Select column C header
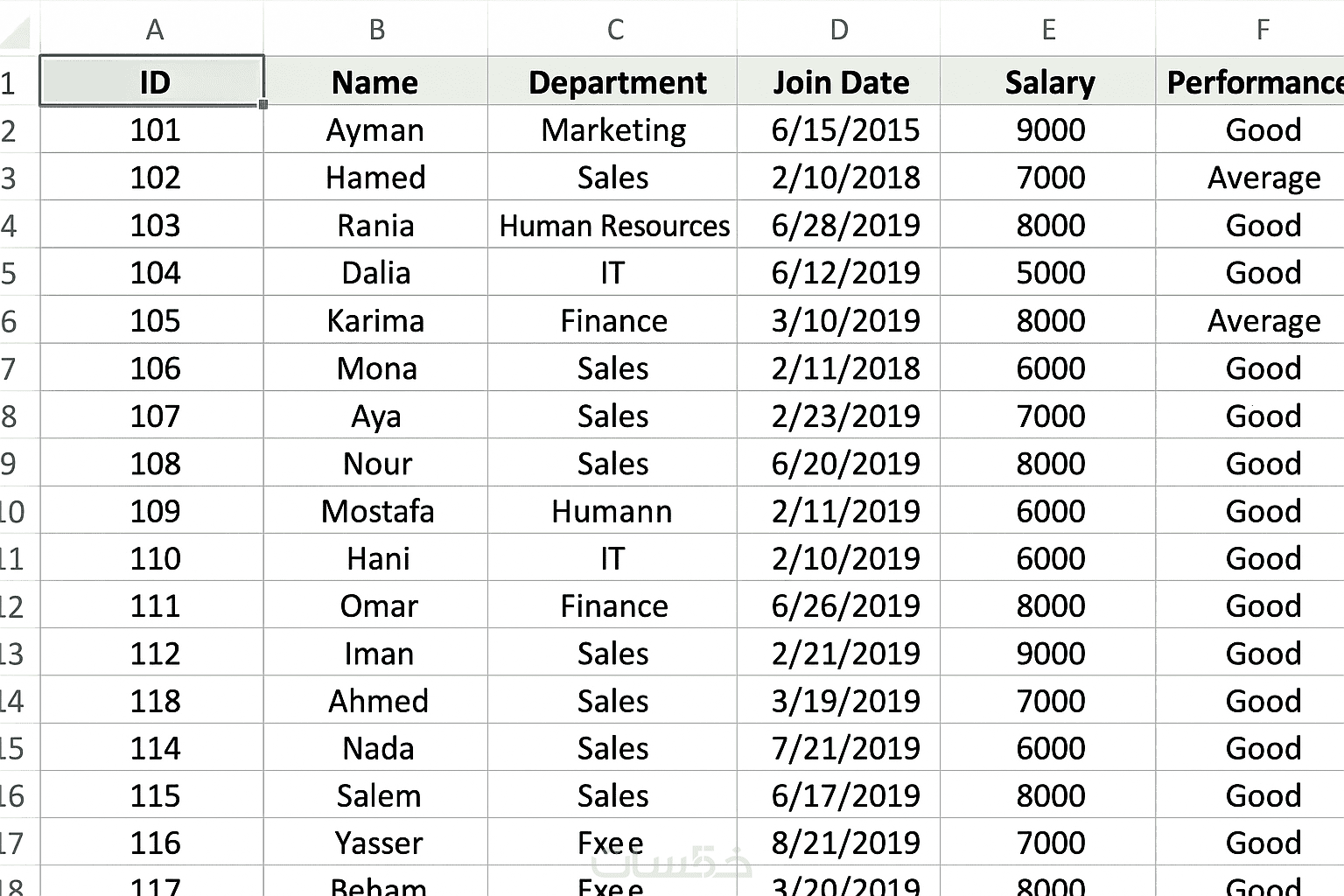This screenshot has height=896, width=1344. pyautogui.click(x=614, y=30)
